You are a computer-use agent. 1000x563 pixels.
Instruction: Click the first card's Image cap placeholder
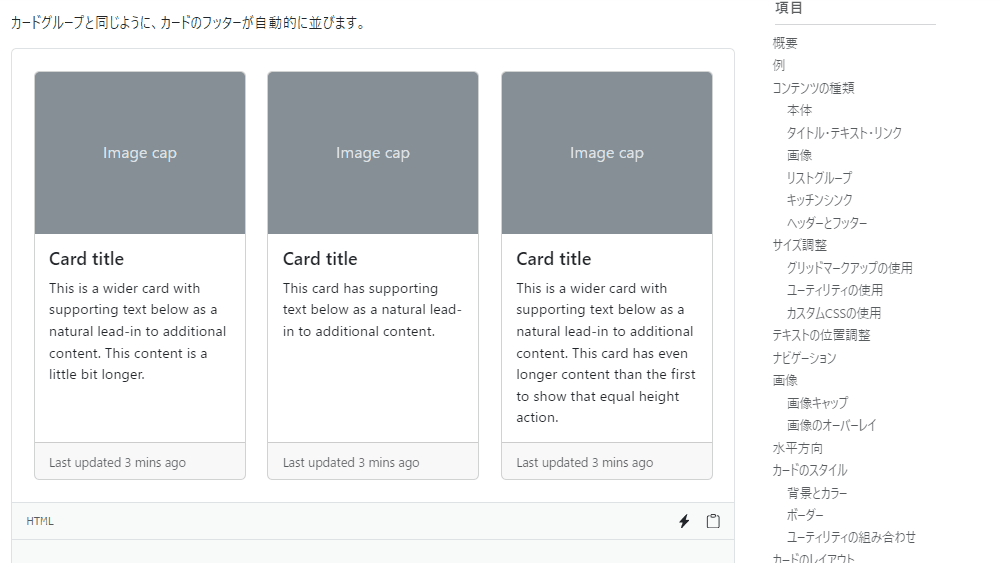pos(140,153)
